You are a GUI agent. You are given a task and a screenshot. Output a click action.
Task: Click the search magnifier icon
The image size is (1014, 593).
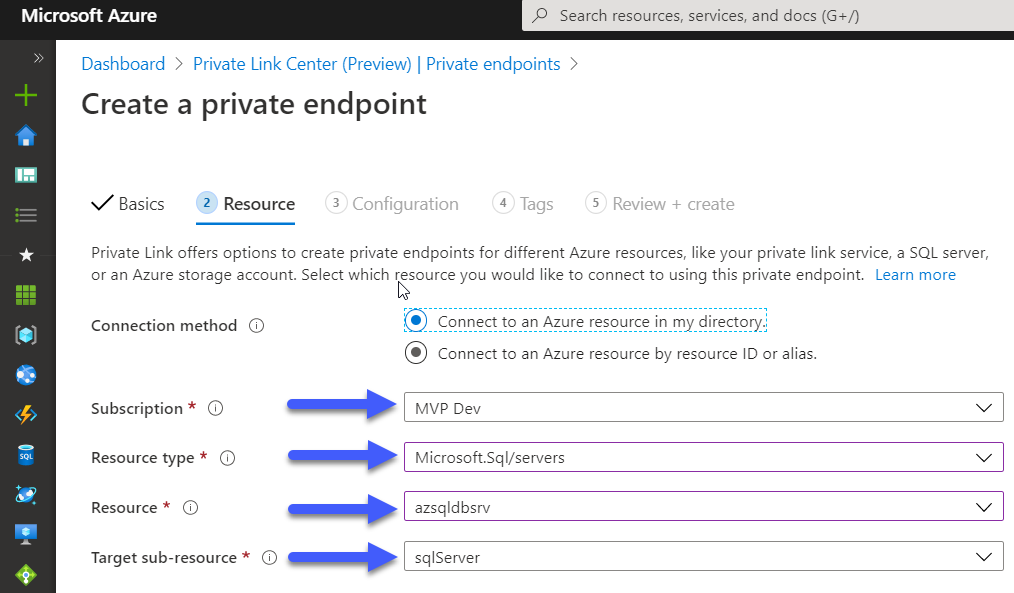(539, 16)
